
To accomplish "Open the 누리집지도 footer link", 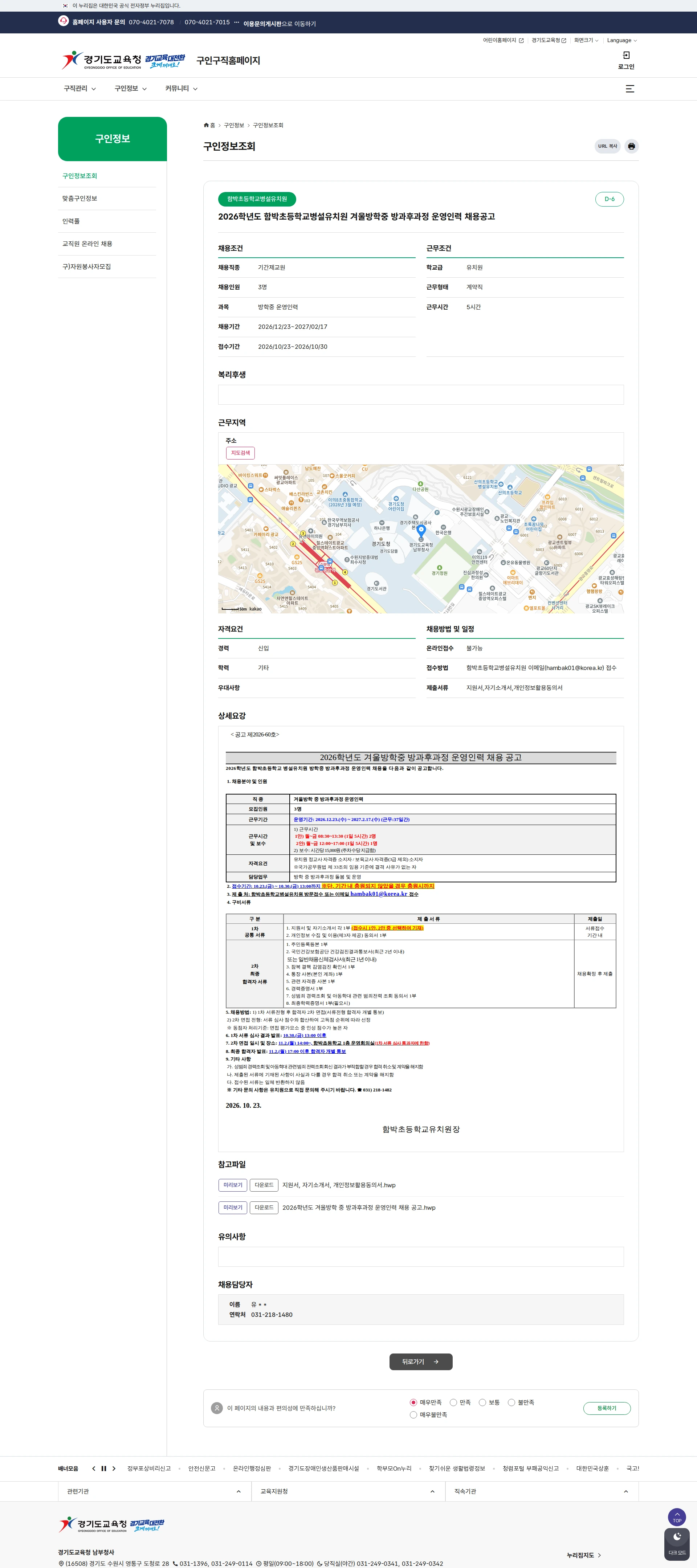I will click(x=584, y=1555).
